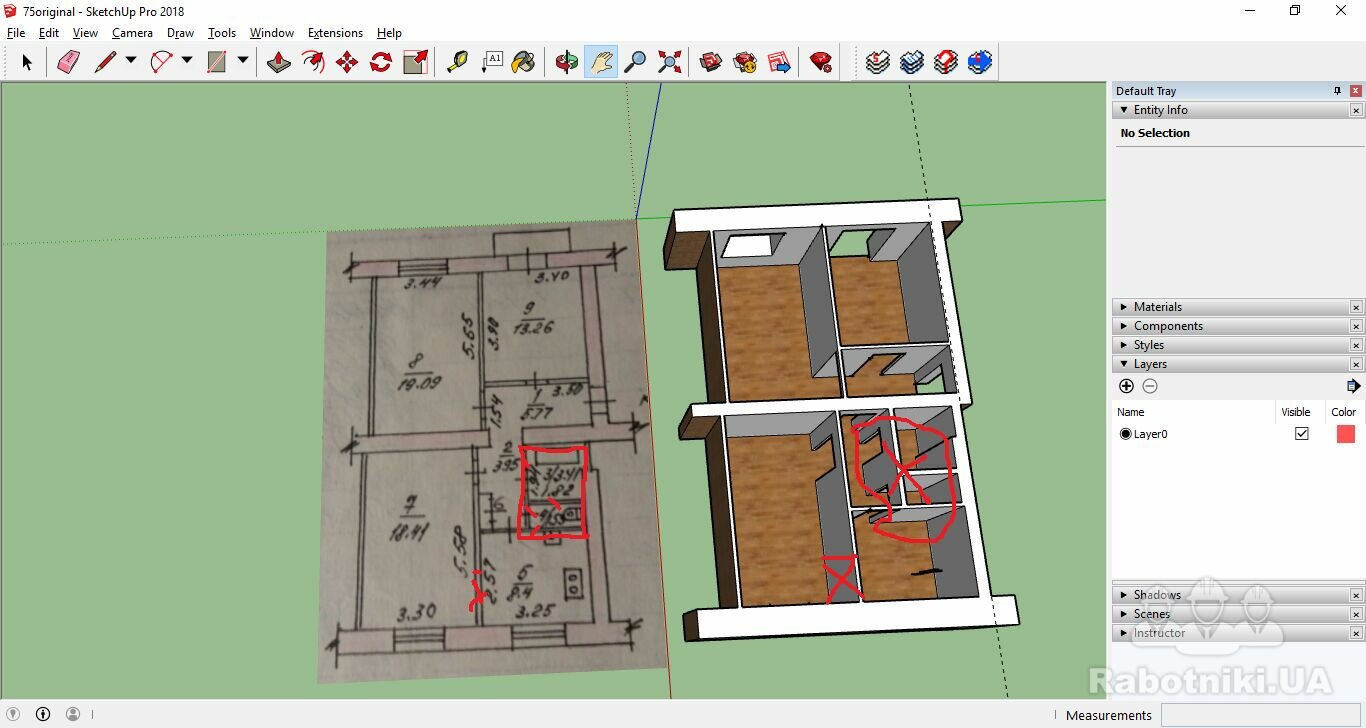Choose the Rotate tool
The width and height of the screenshot is (1366, 728).
pos(381,62)
